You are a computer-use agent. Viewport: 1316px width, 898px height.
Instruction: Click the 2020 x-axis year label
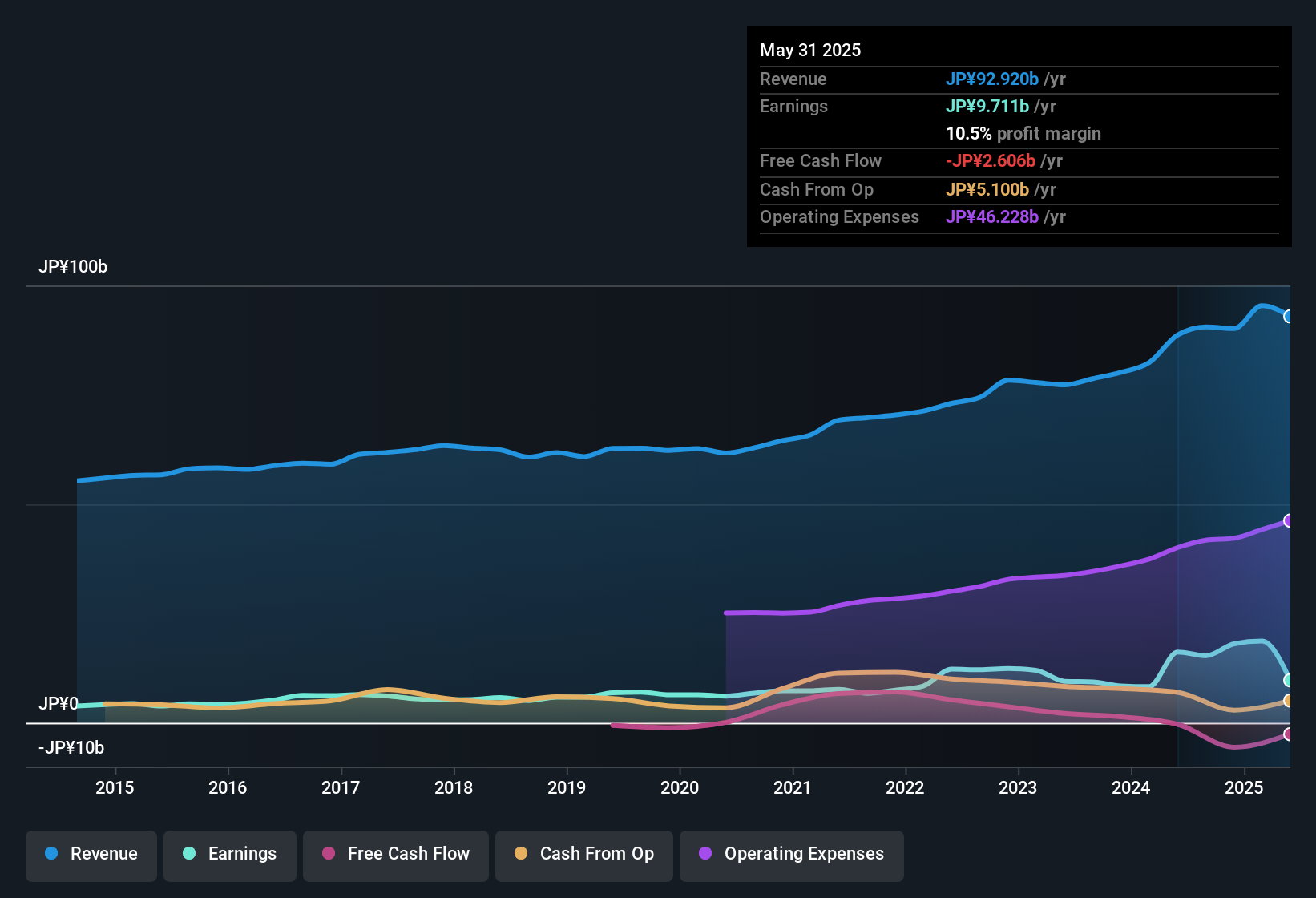coord(680,788)
